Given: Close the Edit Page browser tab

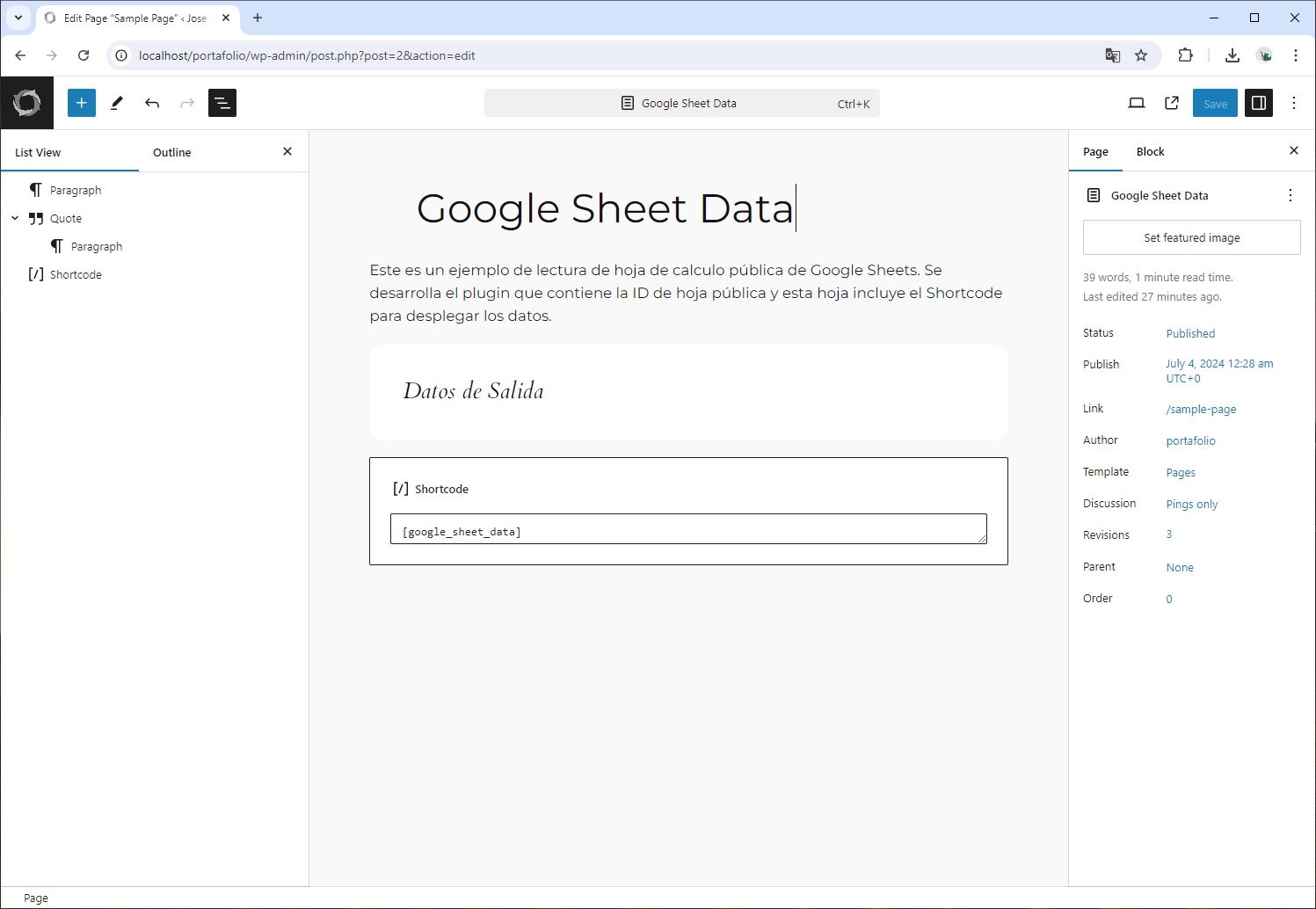Looking at the screenshot, I should click(x=226, y=18).
